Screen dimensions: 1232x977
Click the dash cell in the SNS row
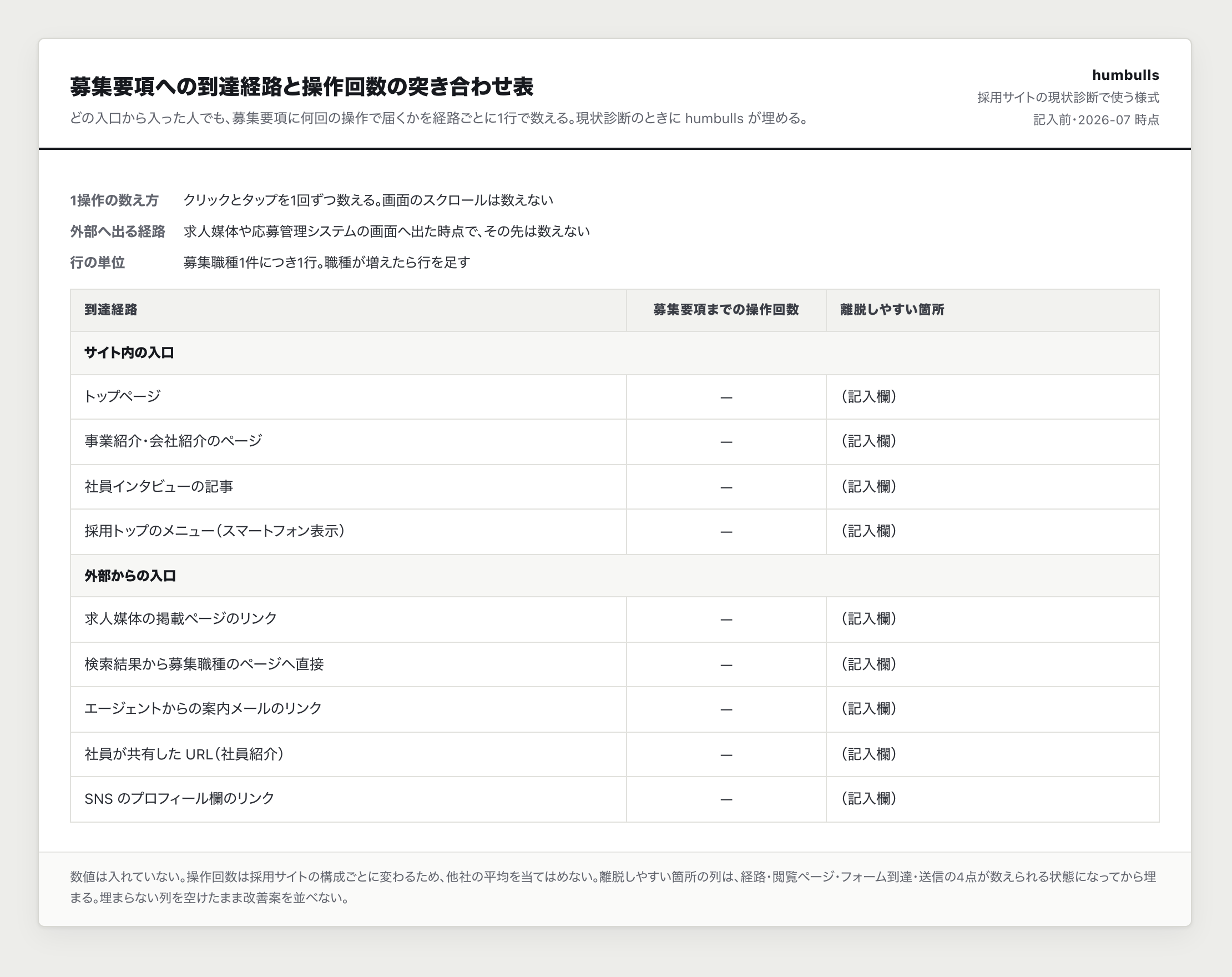click(726, 799)
